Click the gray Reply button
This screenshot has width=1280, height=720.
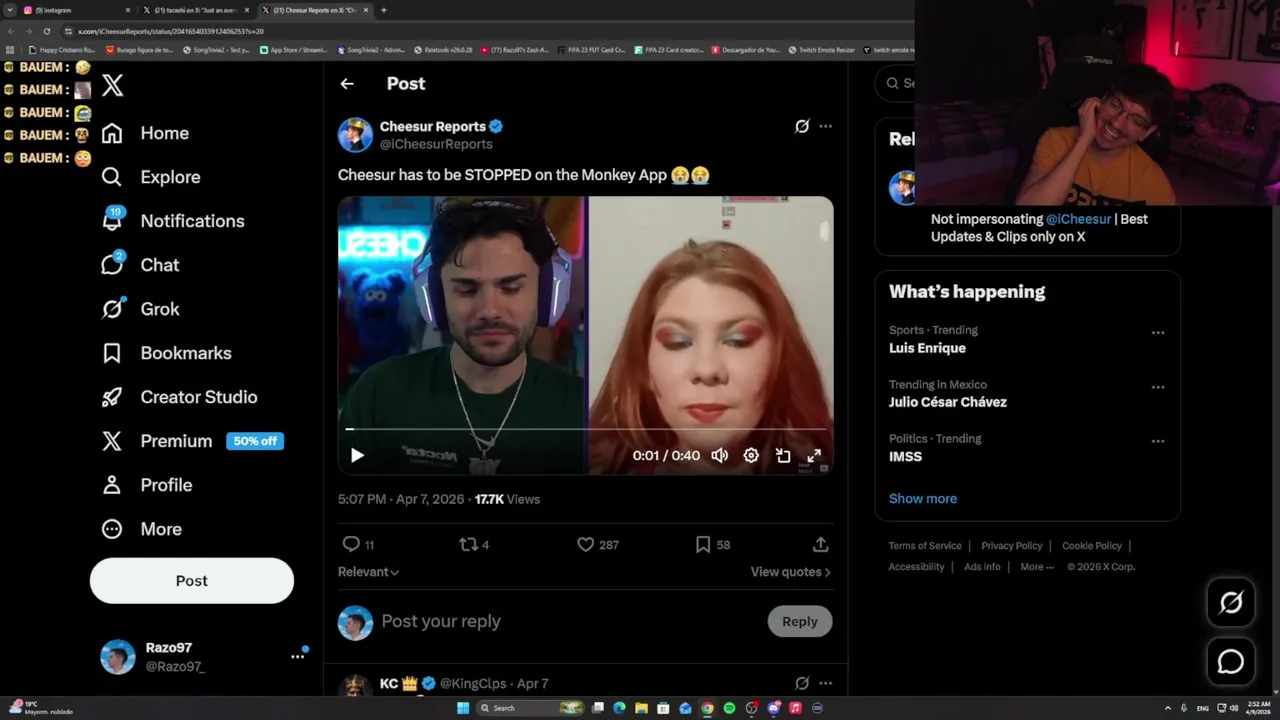pyautogui.click(x=800, y=622)
